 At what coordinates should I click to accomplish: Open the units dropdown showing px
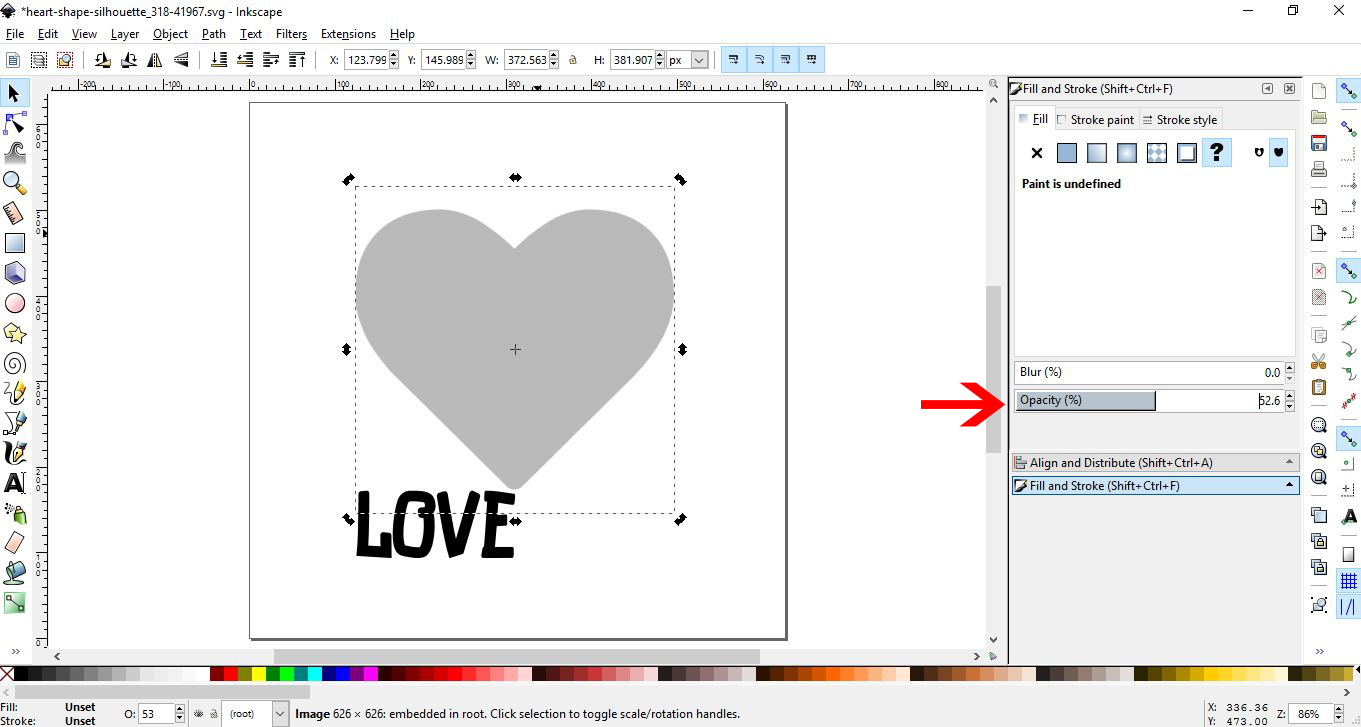pos(686,59)
